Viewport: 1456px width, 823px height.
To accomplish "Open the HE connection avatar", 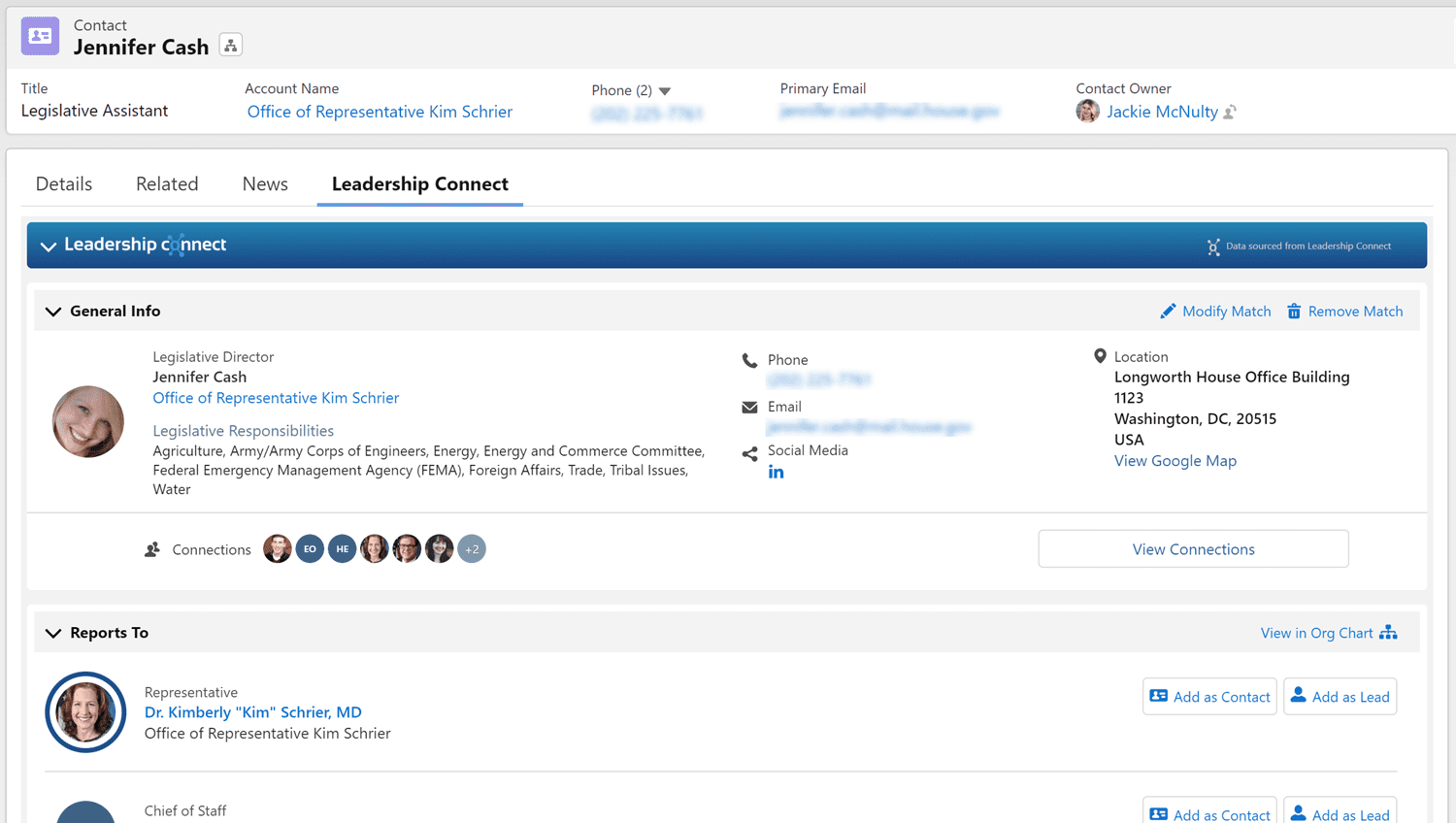I will click(343, 549).
